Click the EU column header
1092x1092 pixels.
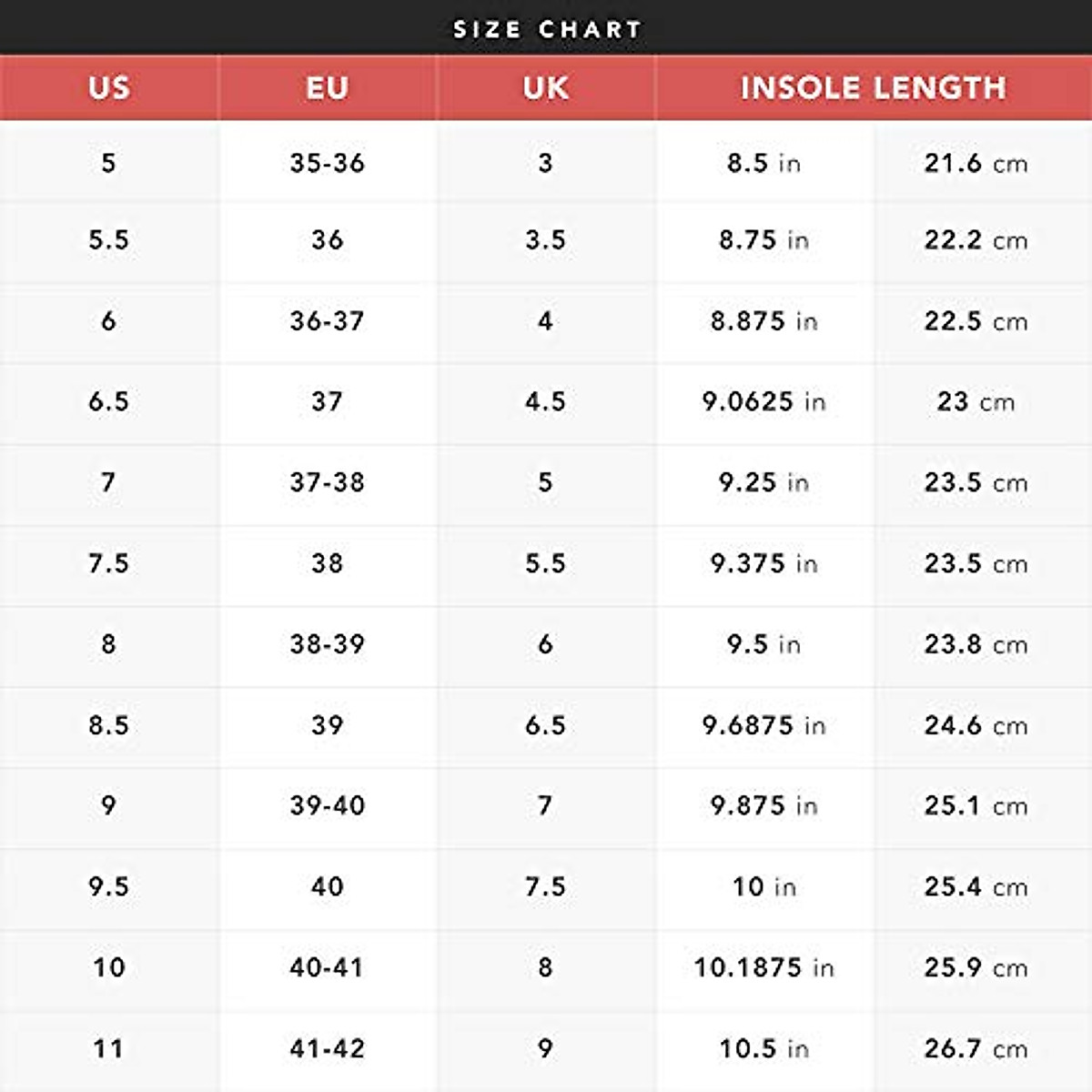(x=327, y=87)
